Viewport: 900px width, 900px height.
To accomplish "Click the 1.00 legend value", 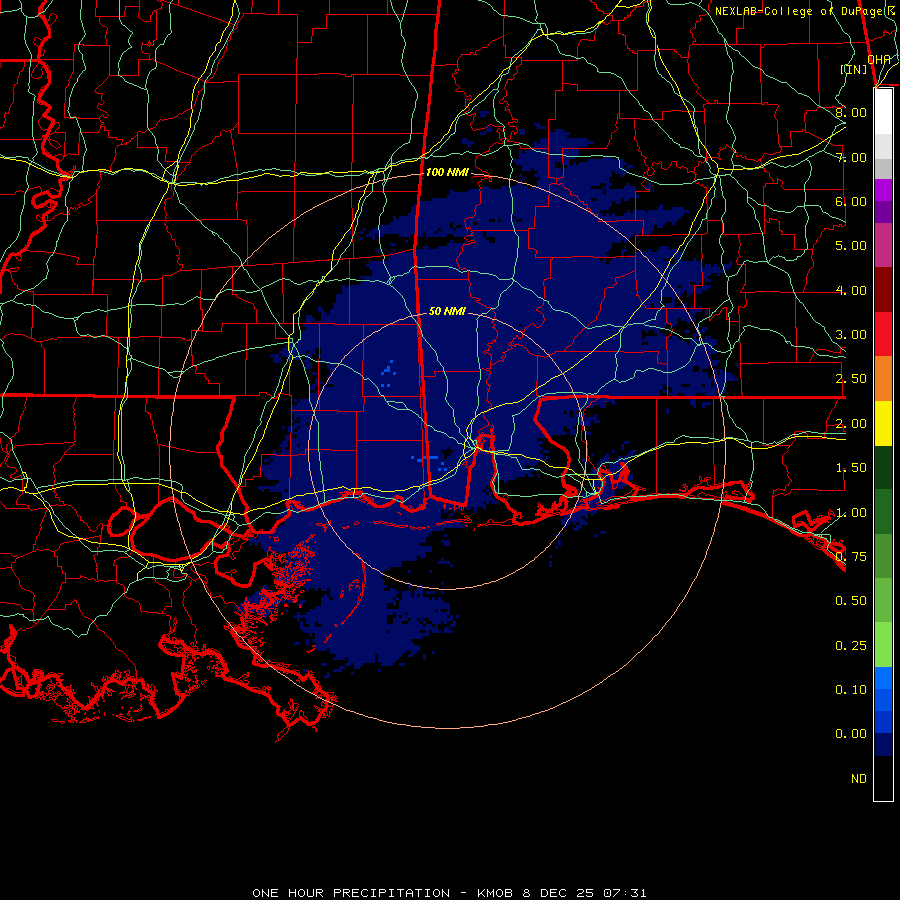I will [851, 513].
